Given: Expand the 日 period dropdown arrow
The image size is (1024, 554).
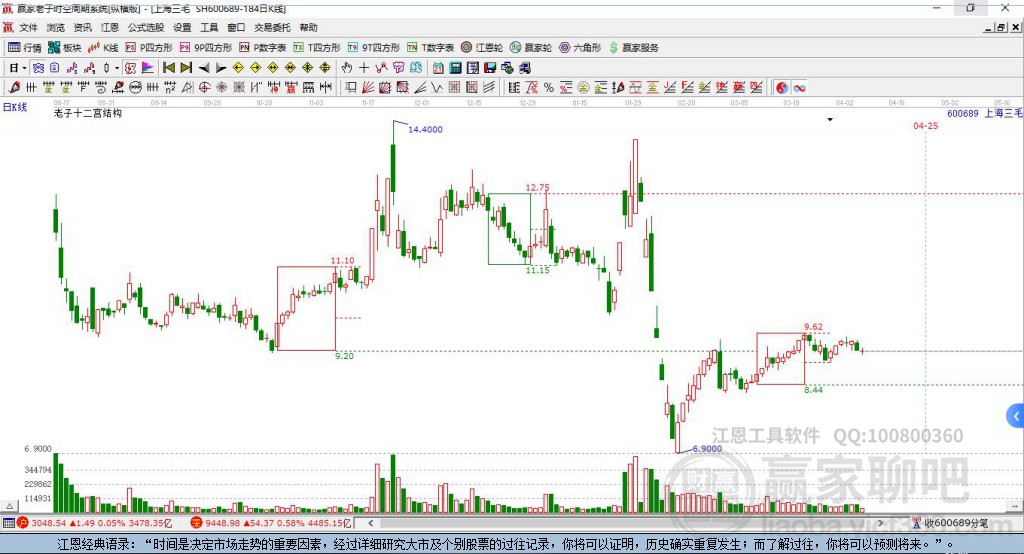Looking at the screenshot, I should (24, 68).
